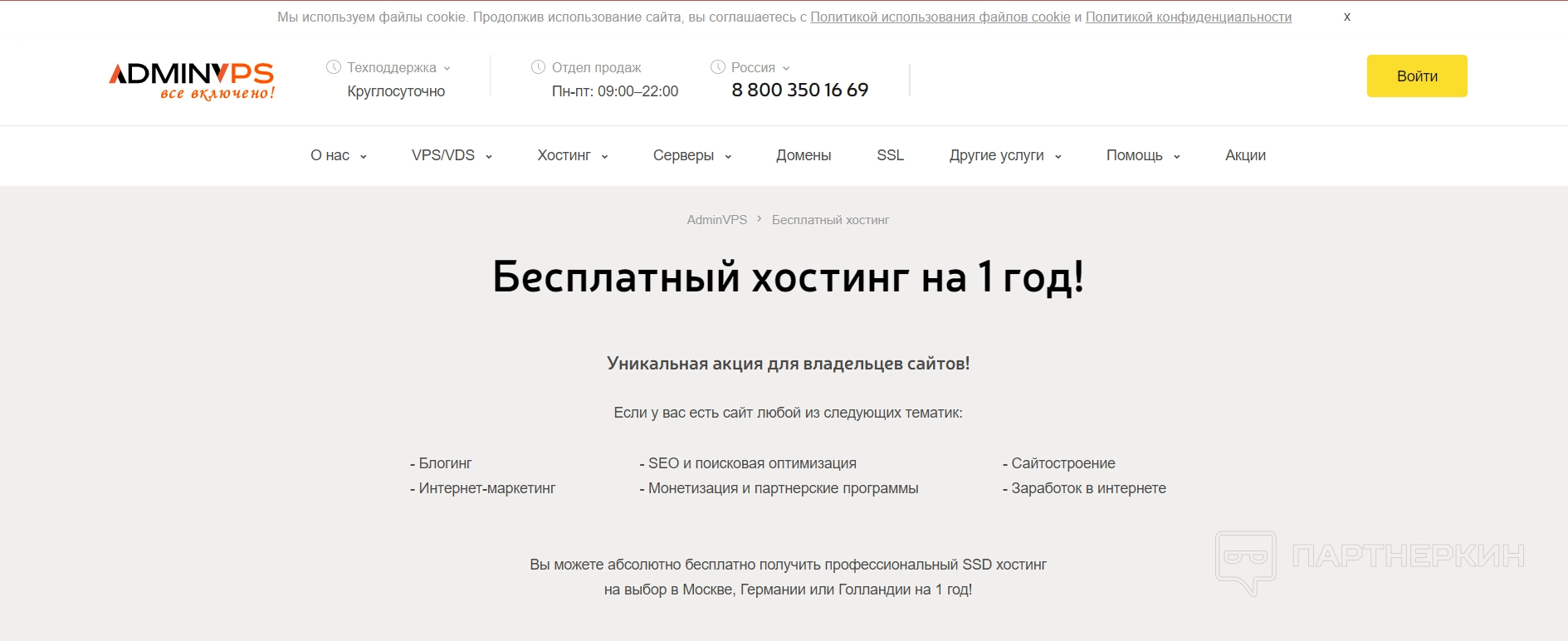Open the Серверы menu
The height and width of the screenshot is (641, 1568).
[x=692, y=155]
